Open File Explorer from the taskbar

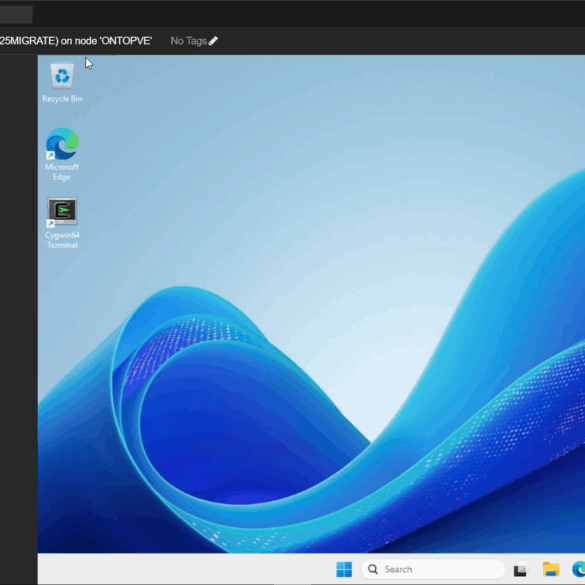point(551,569)
